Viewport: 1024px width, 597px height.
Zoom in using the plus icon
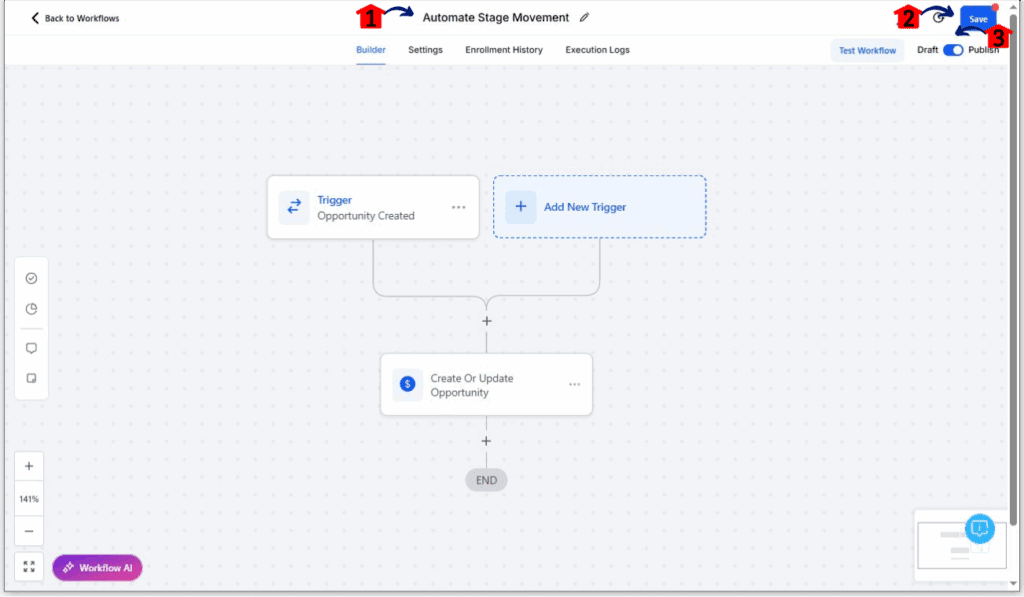[x=28, y=464]
